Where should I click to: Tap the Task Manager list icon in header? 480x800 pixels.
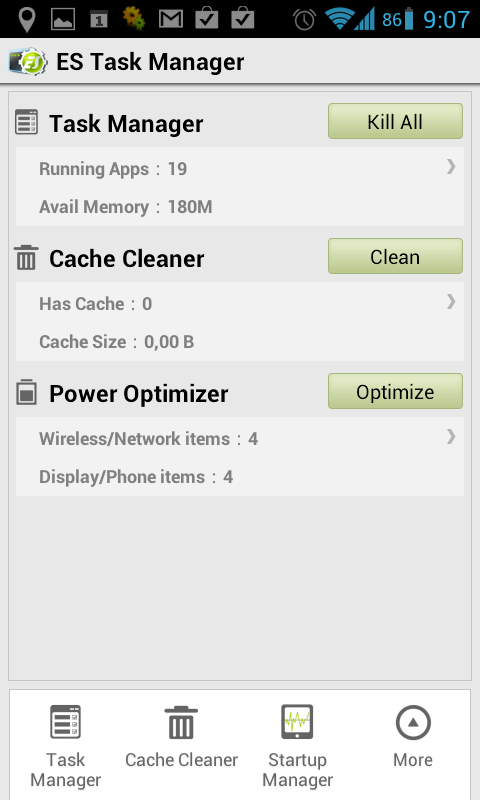click(26, 122)
